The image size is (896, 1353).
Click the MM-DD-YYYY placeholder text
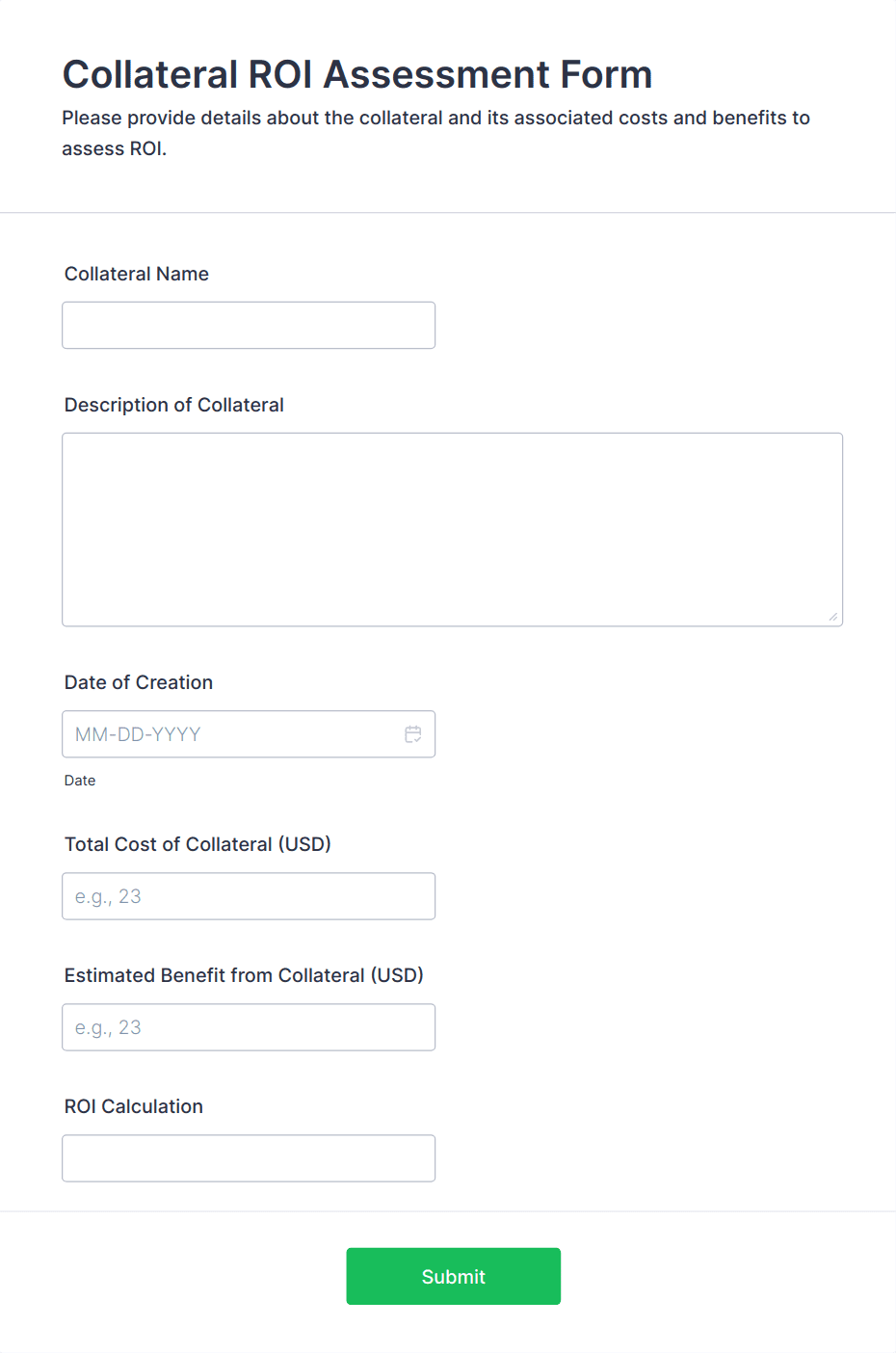click(138, 734)
